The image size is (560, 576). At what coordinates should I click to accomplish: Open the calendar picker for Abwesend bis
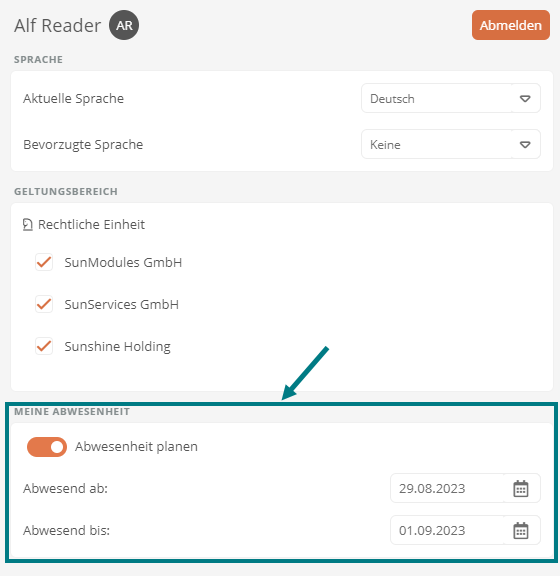pos(521,530)
